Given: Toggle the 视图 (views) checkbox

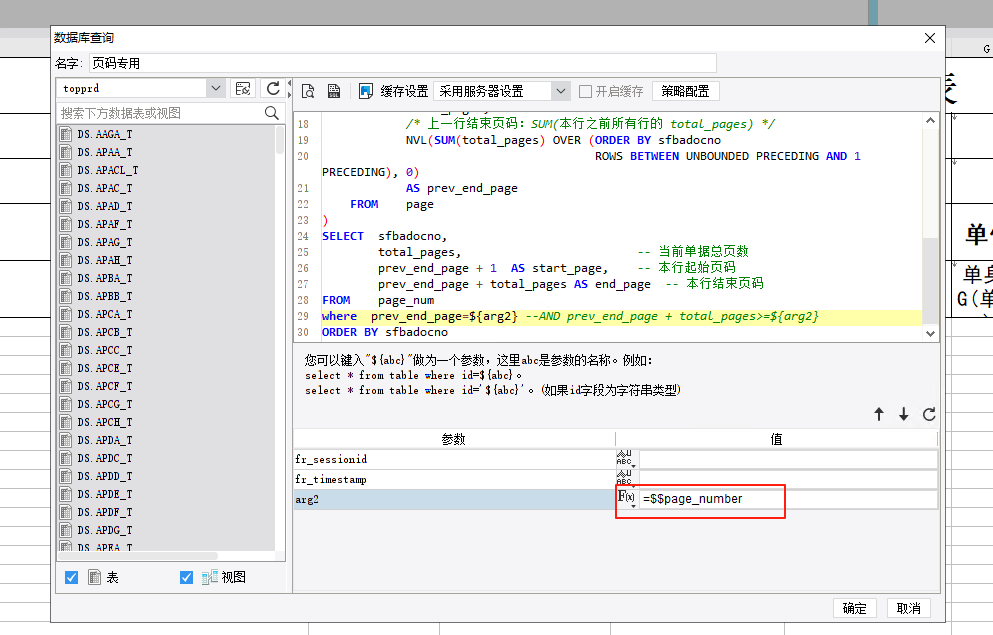Looking at the screenshot, I should pos(186,577).
